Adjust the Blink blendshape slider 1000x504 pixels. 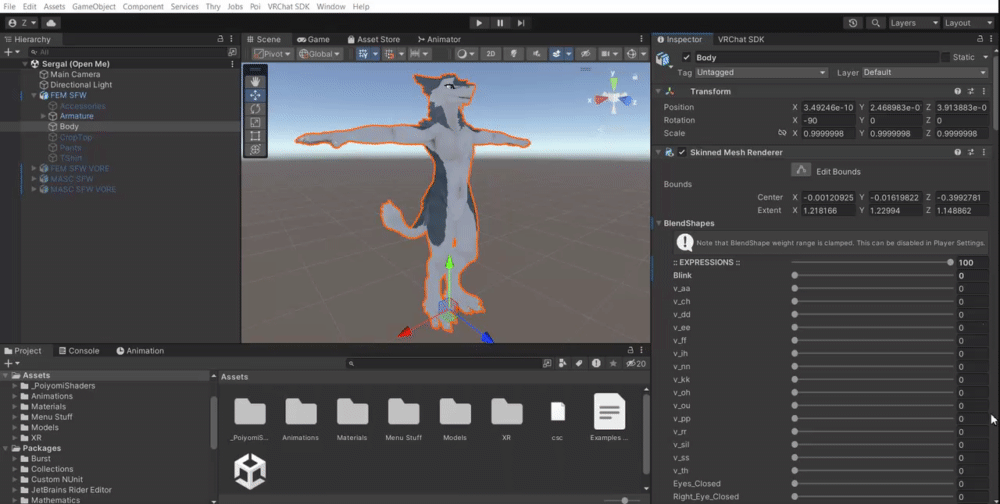tap(872, 276)
